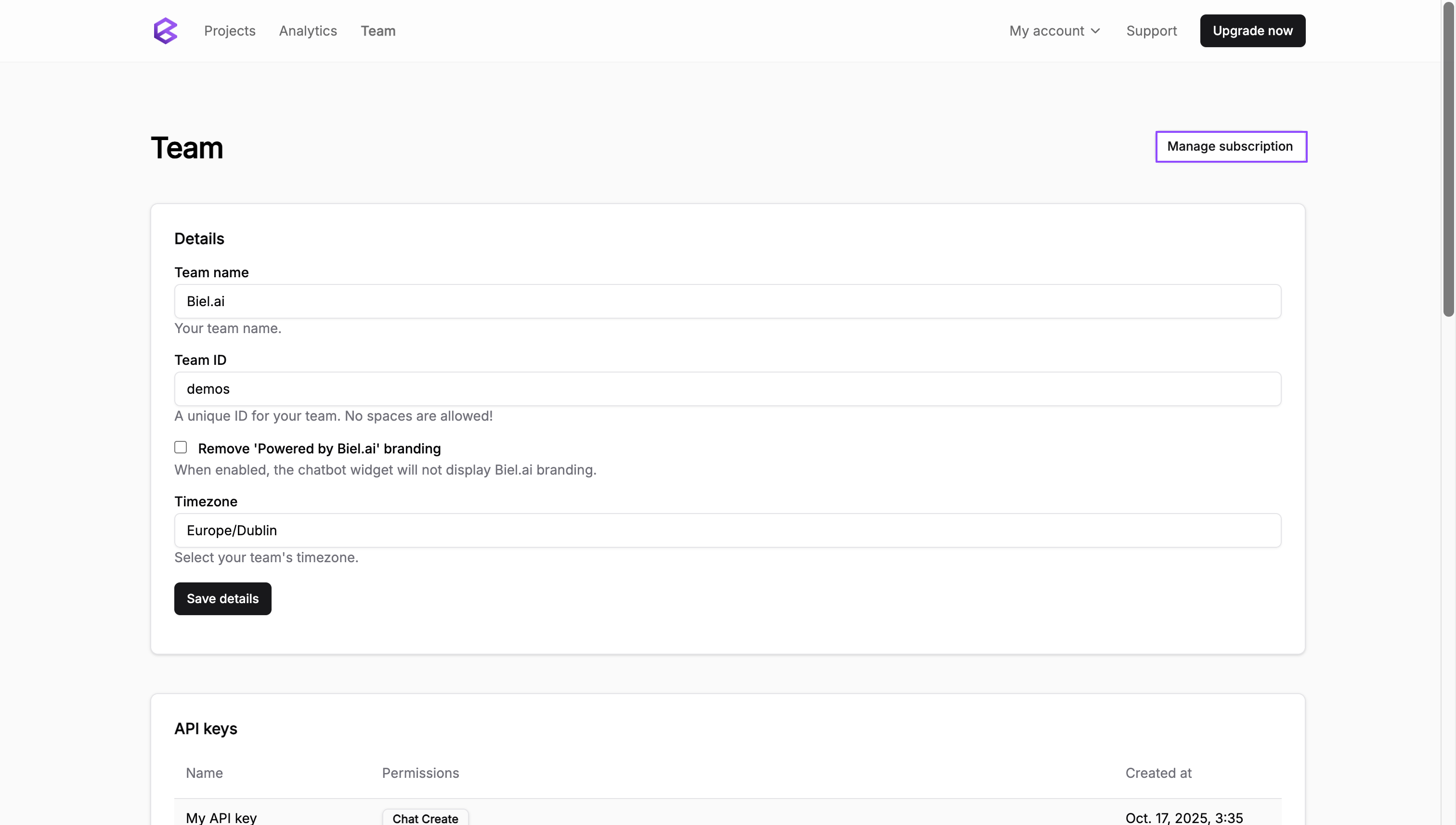
Task: Click the Oct. 17, 2025 creation date
Action: point(1184,818)
